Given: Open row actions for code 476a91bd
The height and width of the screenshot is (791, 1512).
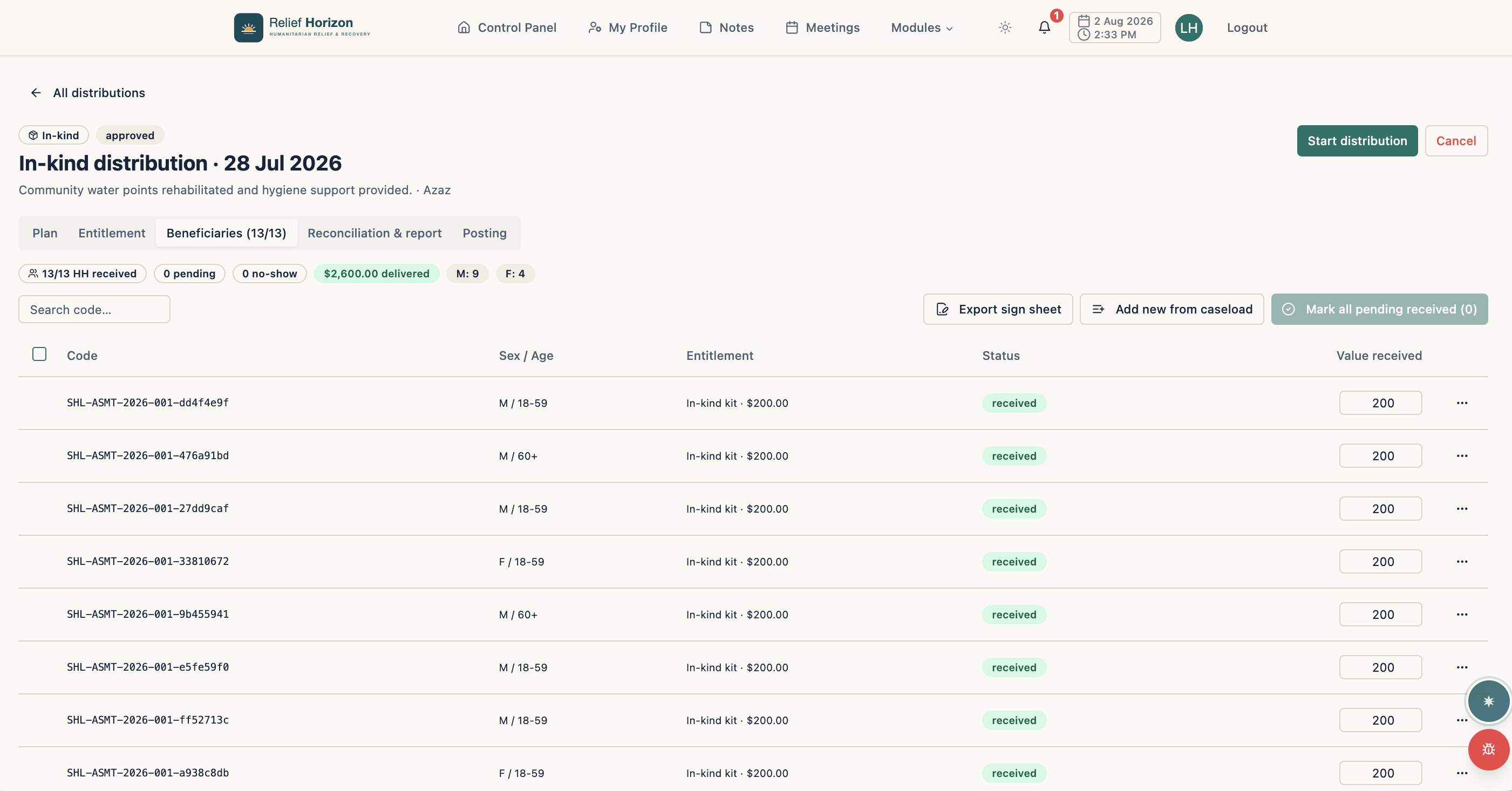Looking at the screenshot, I should tap(1461, 456).
